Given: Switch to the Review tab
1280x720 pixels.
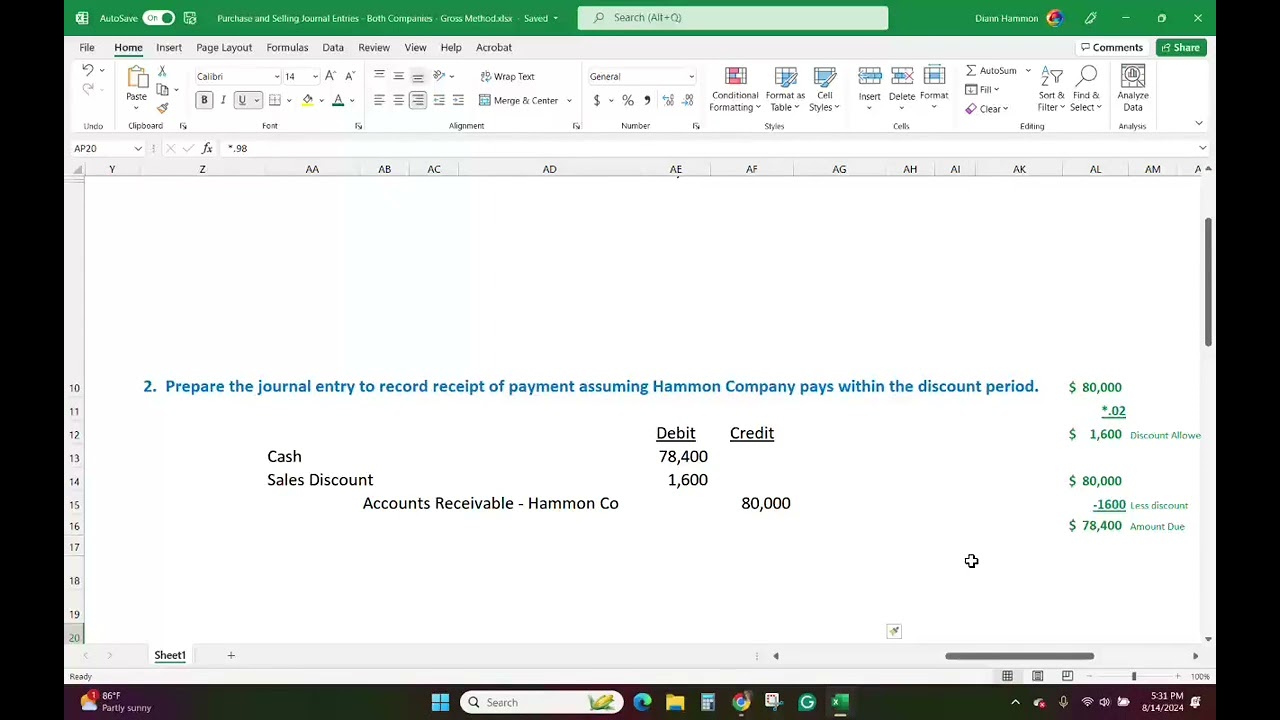Looking at the screenshot, I should pos(374,47).
